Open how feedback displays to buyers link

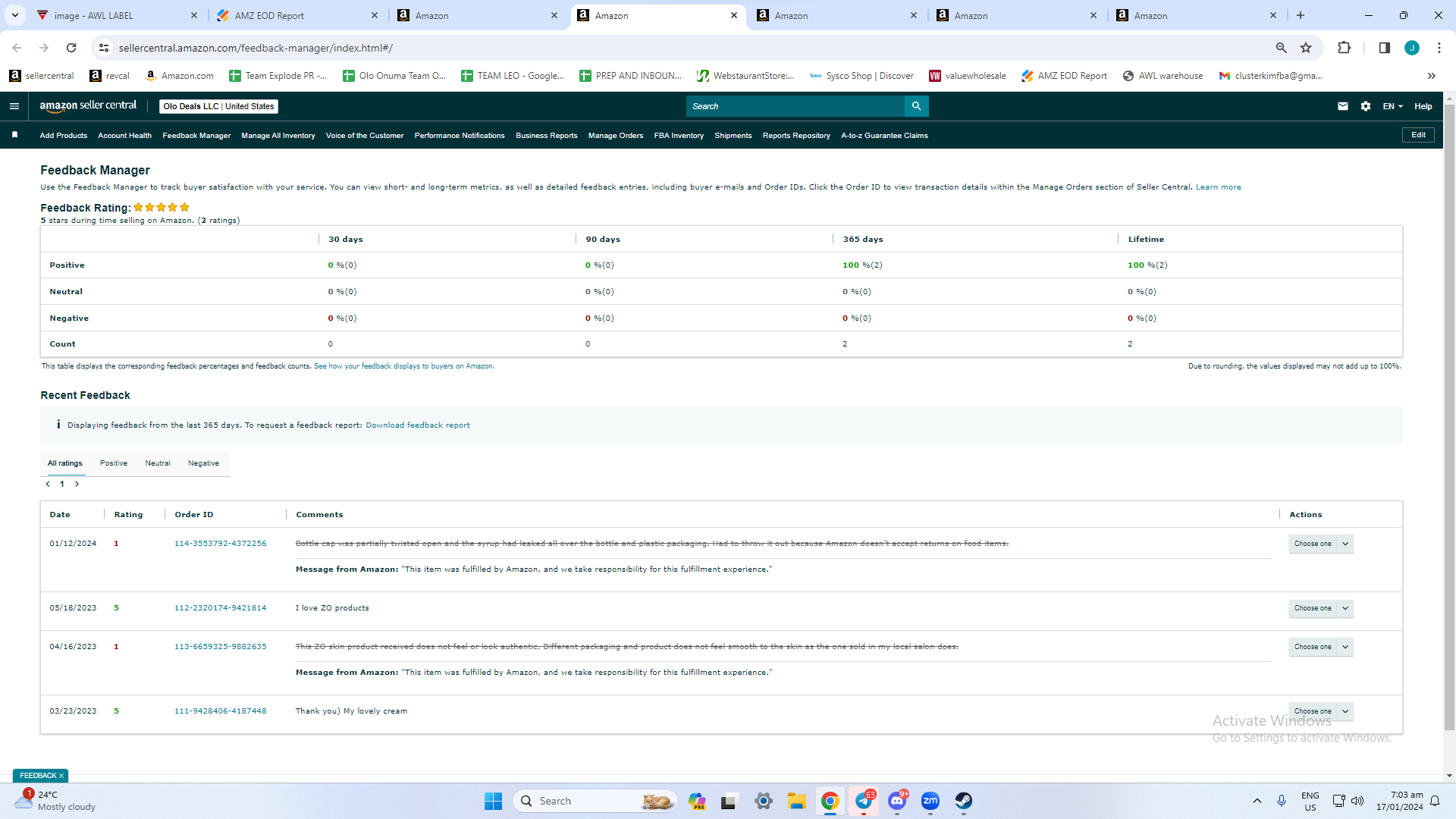(404, 366)
